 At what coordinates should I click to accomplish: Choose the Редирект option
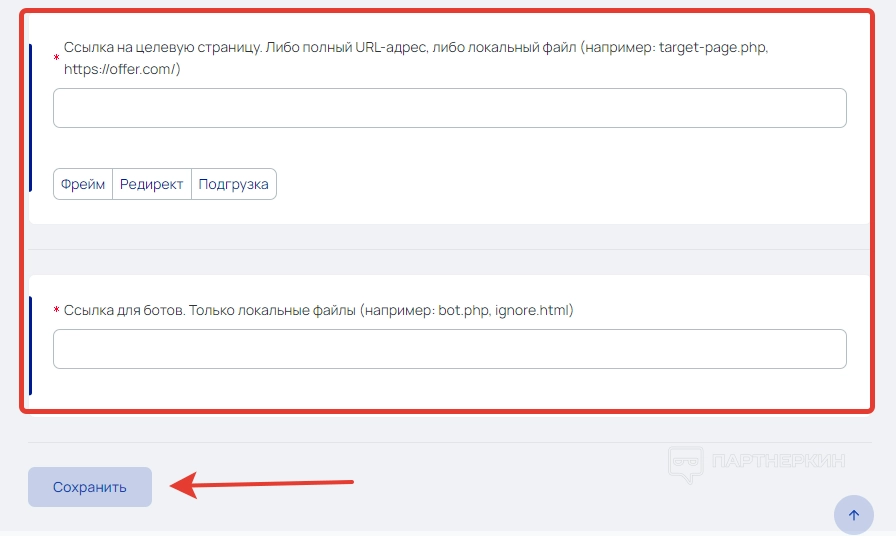point(152,184)
